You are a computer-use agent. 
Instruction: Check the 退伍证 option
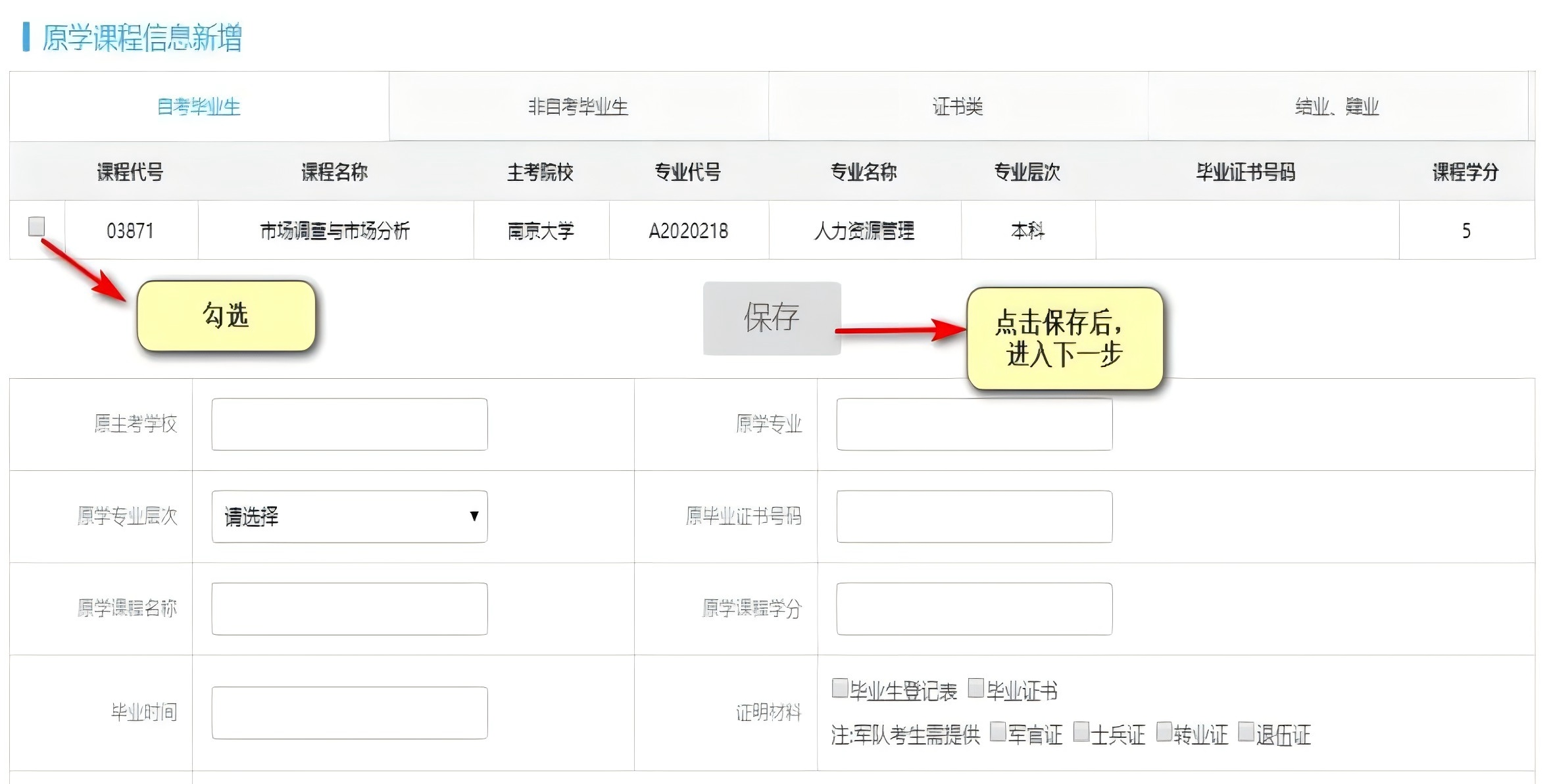[x=1246, y=731]
